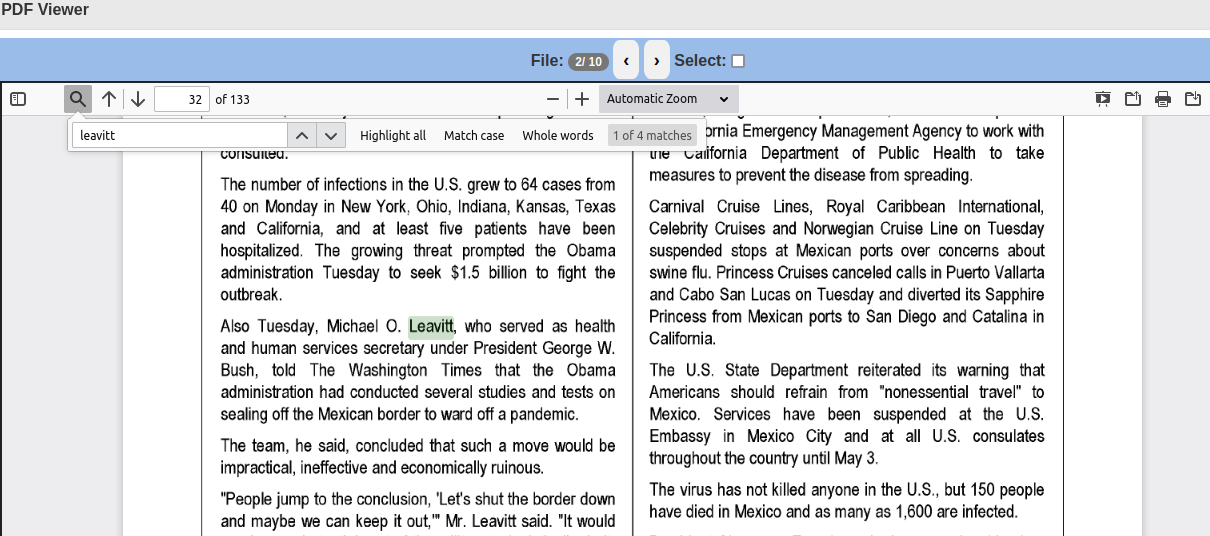Click 'of 133' page count label
This screenshot has width=1210, height=536.
tap(232, 99)
